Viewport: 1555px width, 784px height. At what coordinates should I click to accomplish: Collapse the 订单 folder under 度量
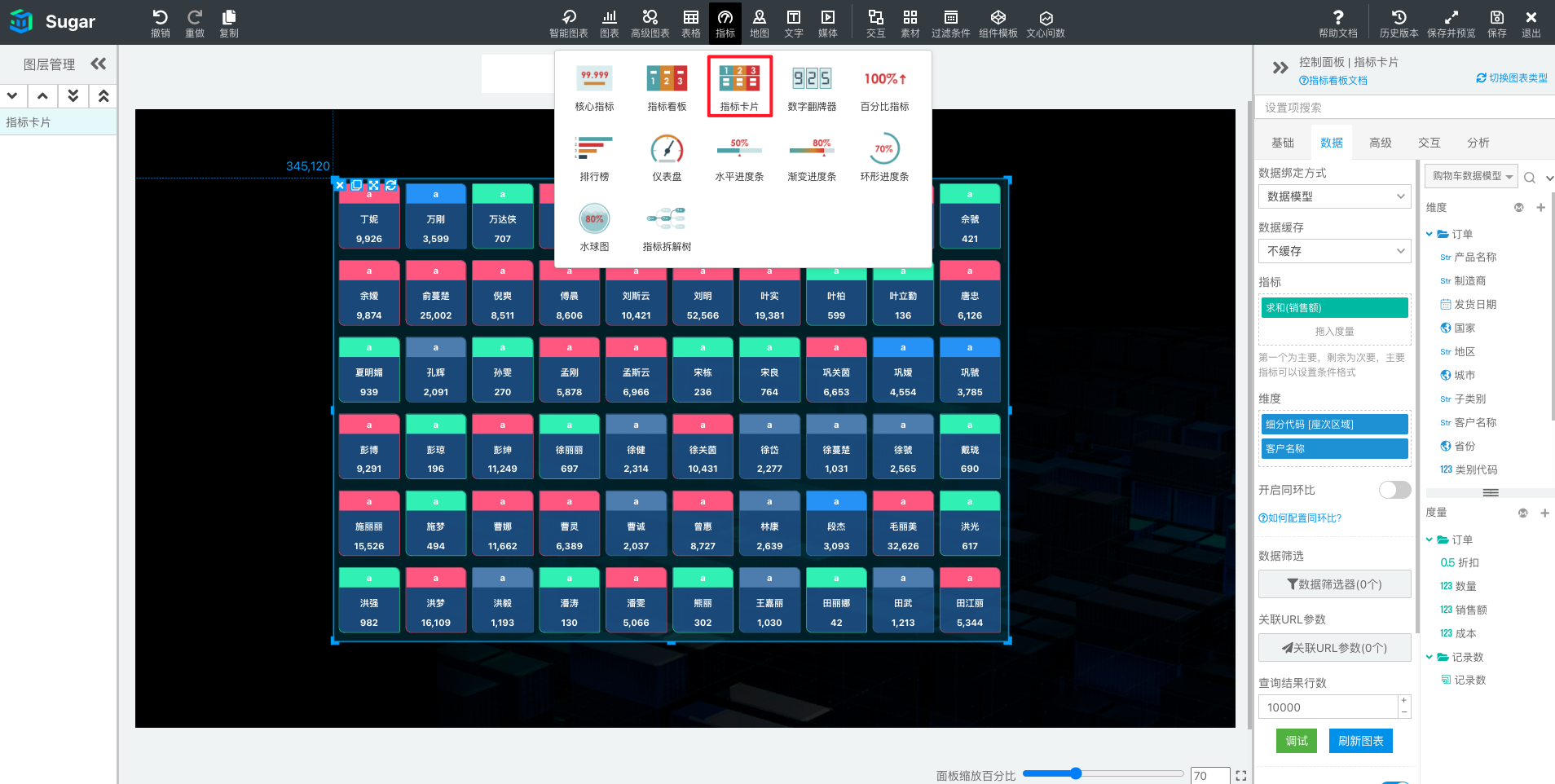[x=1429, y=540]
